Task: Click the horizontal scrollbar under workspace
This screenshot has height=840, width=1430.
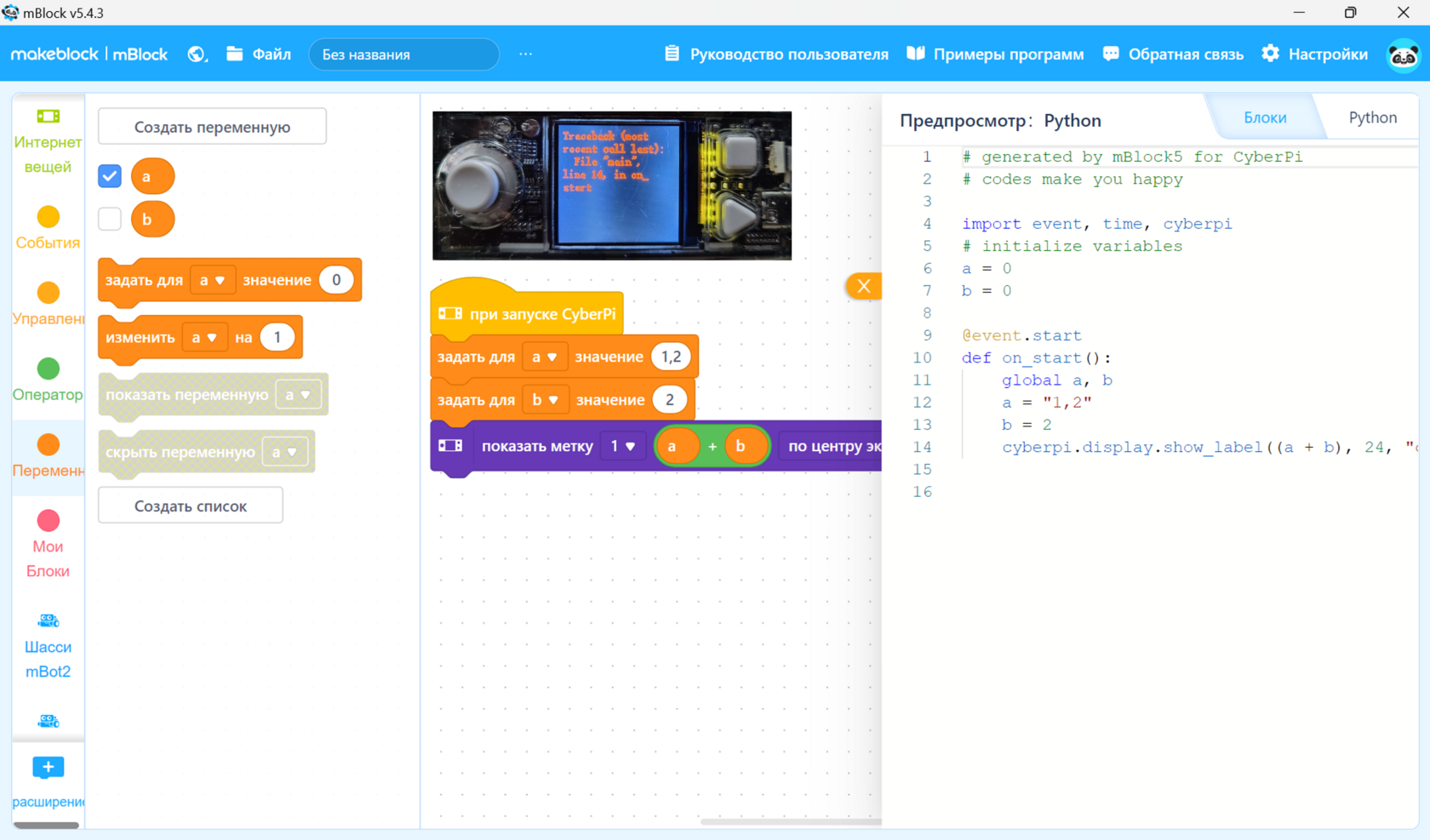Action: coord(790,822)
